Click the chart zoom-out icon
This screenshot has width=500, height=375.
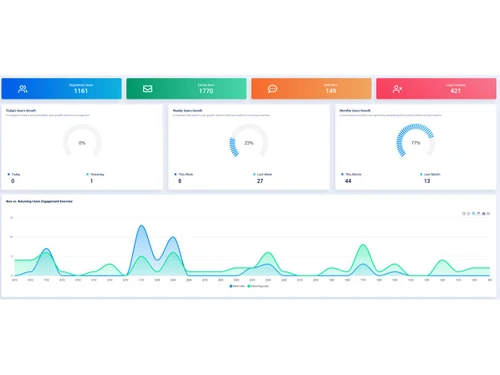click(469, 213)
